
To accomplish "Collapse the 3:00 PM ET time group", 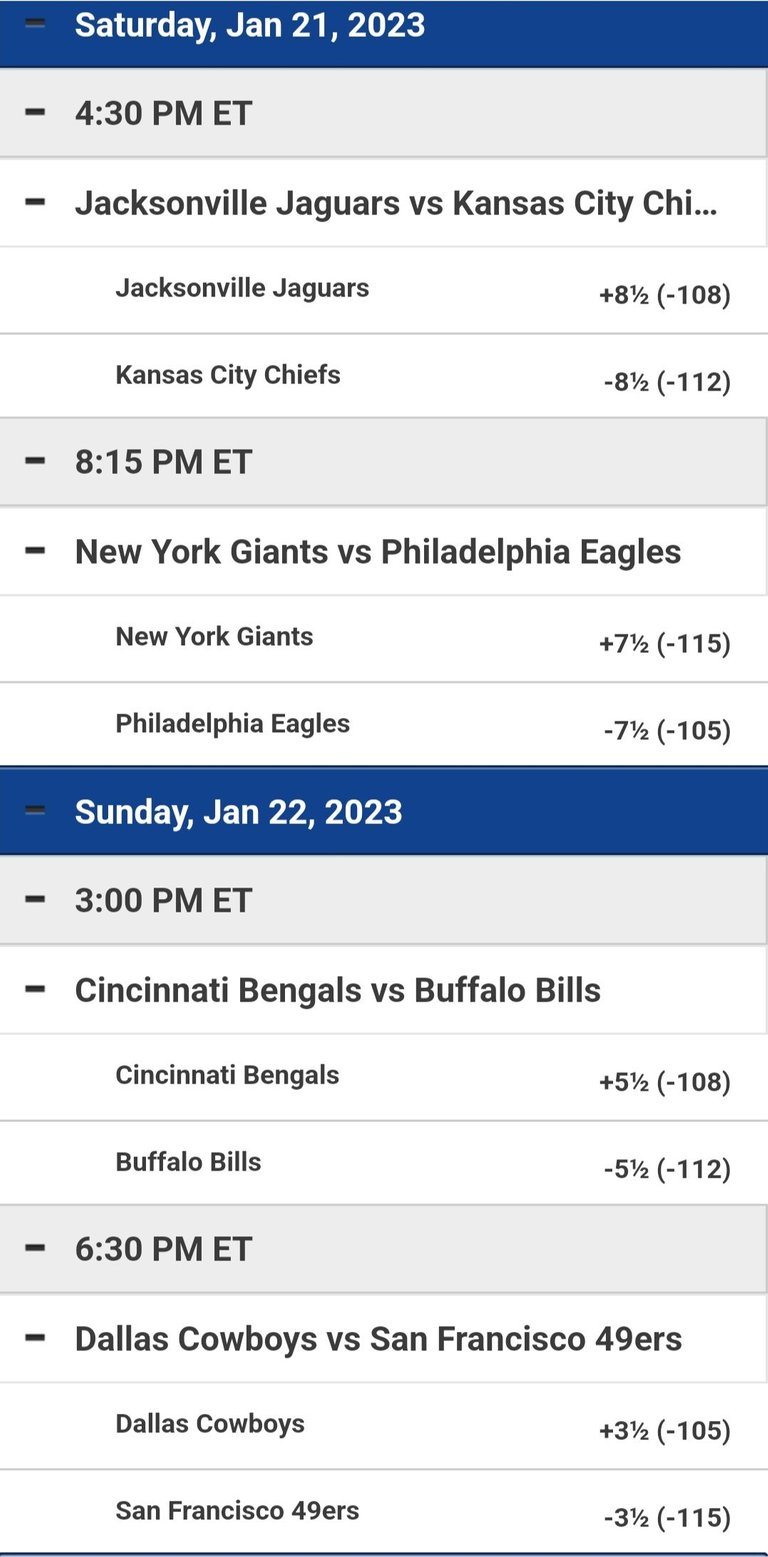I will [36, 899].
